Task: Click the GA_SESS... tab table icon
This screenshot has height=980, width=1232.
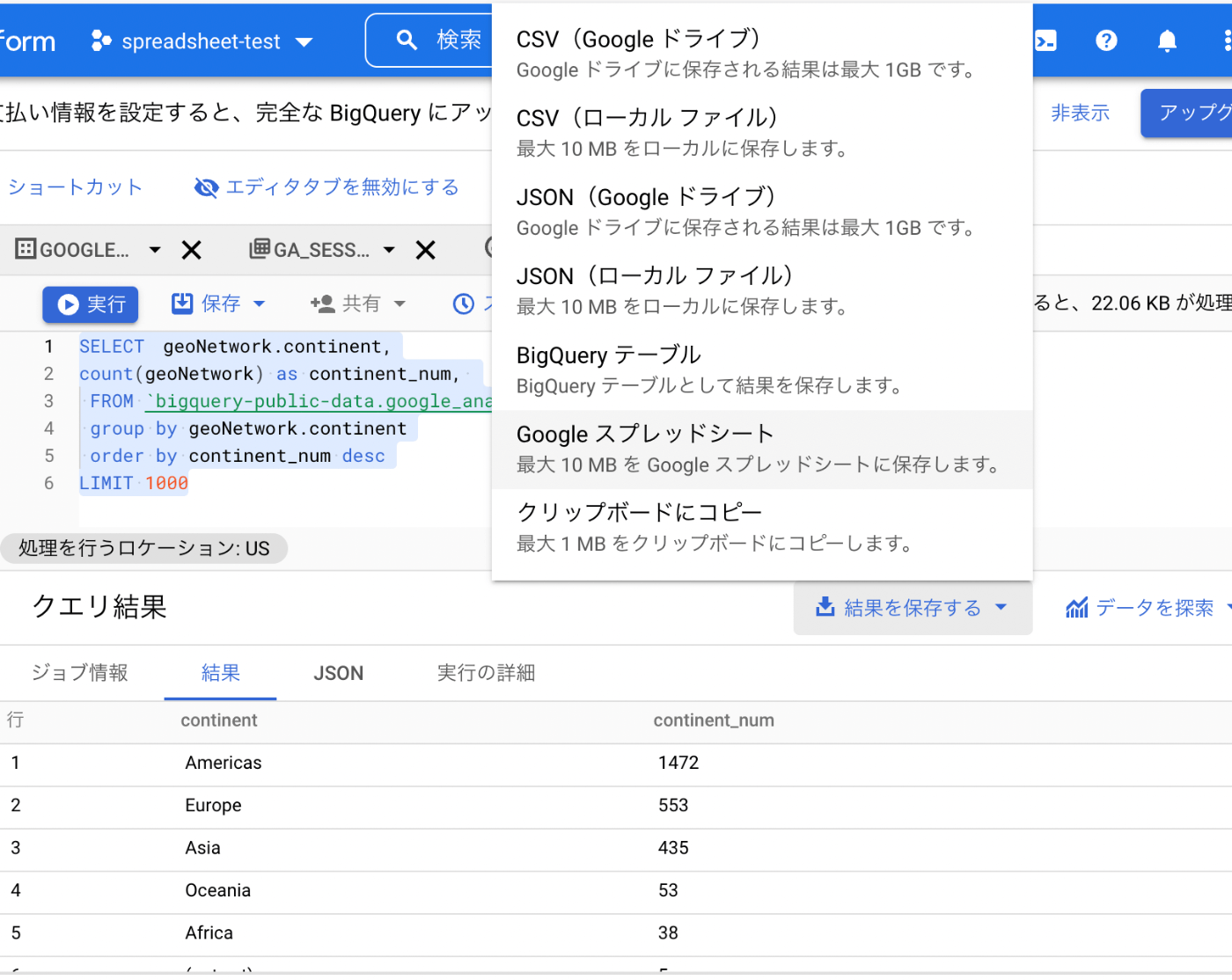Action: pos(260,249)
